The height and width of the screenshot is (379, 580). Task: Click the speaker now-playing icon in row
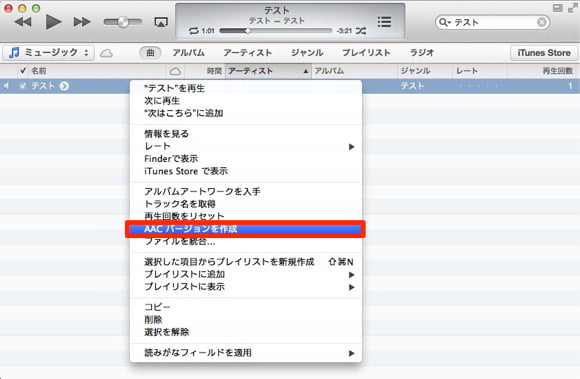tap(6, 86)
